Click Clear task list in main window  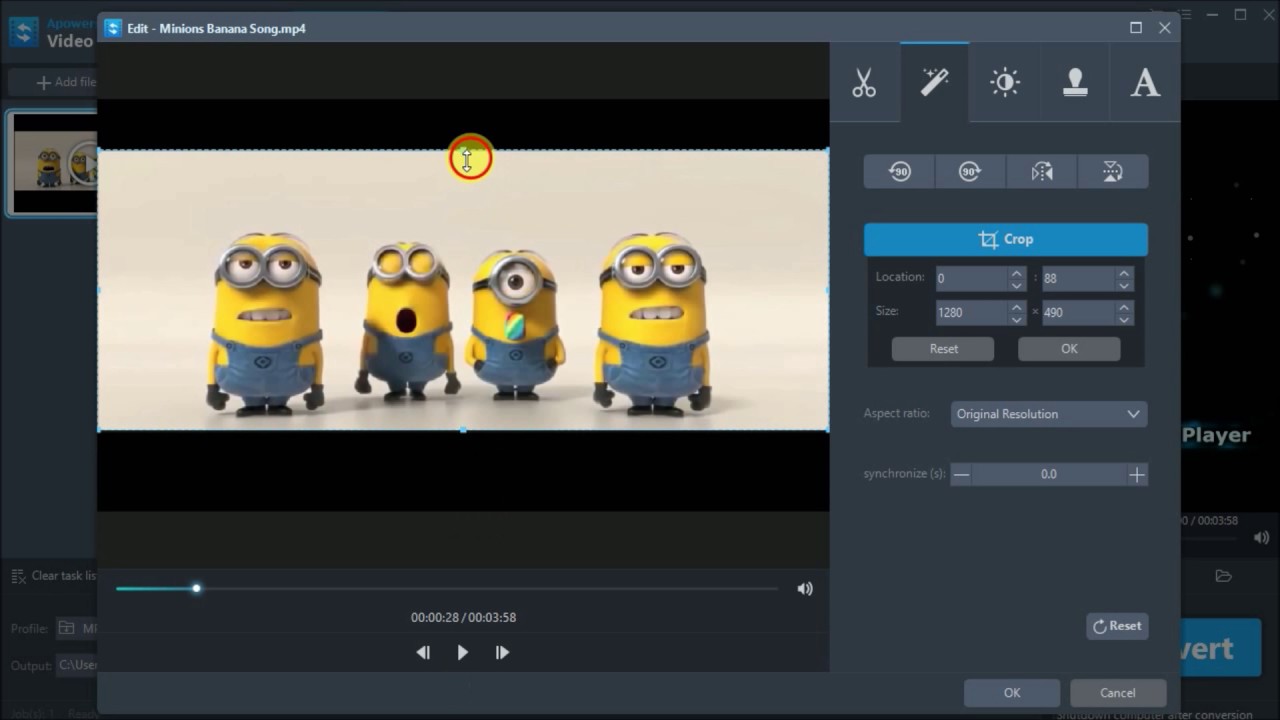[x=54, y=576]
